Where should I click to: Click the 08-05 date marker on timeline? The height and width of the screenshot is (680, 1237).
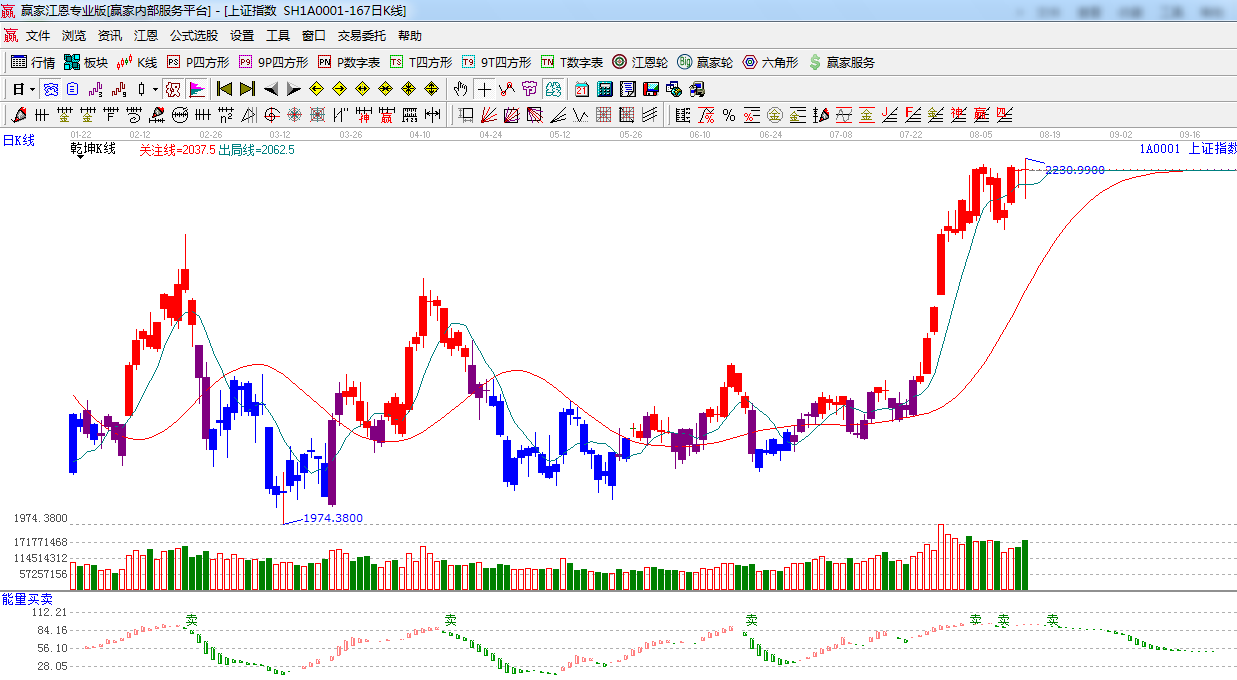pos(981,134)
